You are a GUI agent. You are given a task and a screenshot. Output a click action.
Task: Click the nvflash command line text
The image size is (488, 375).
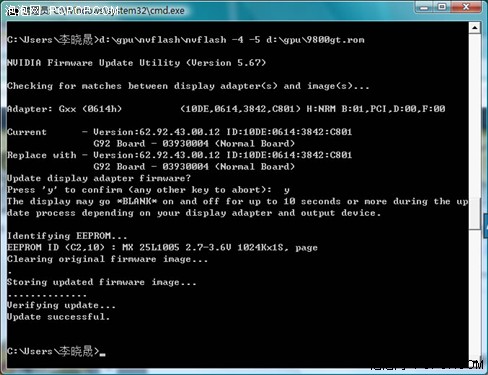[x=186, y=40]
